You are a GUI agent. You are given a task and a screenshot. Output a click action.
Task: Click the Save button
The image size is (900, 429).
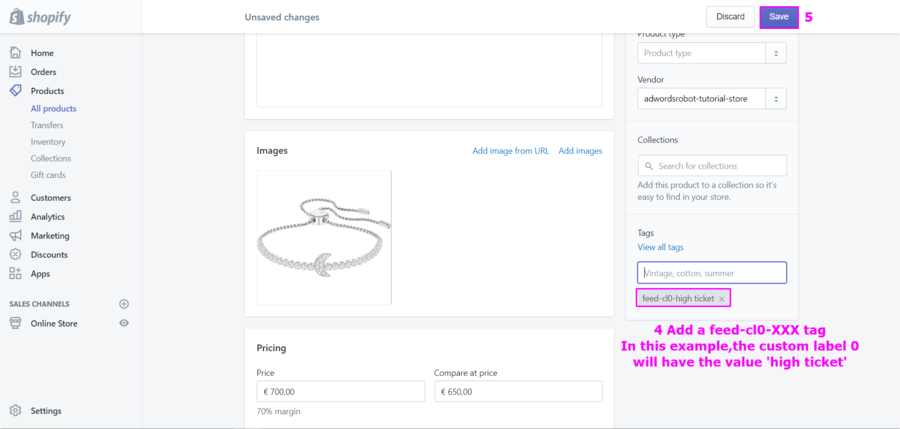[x=778, y=17]
